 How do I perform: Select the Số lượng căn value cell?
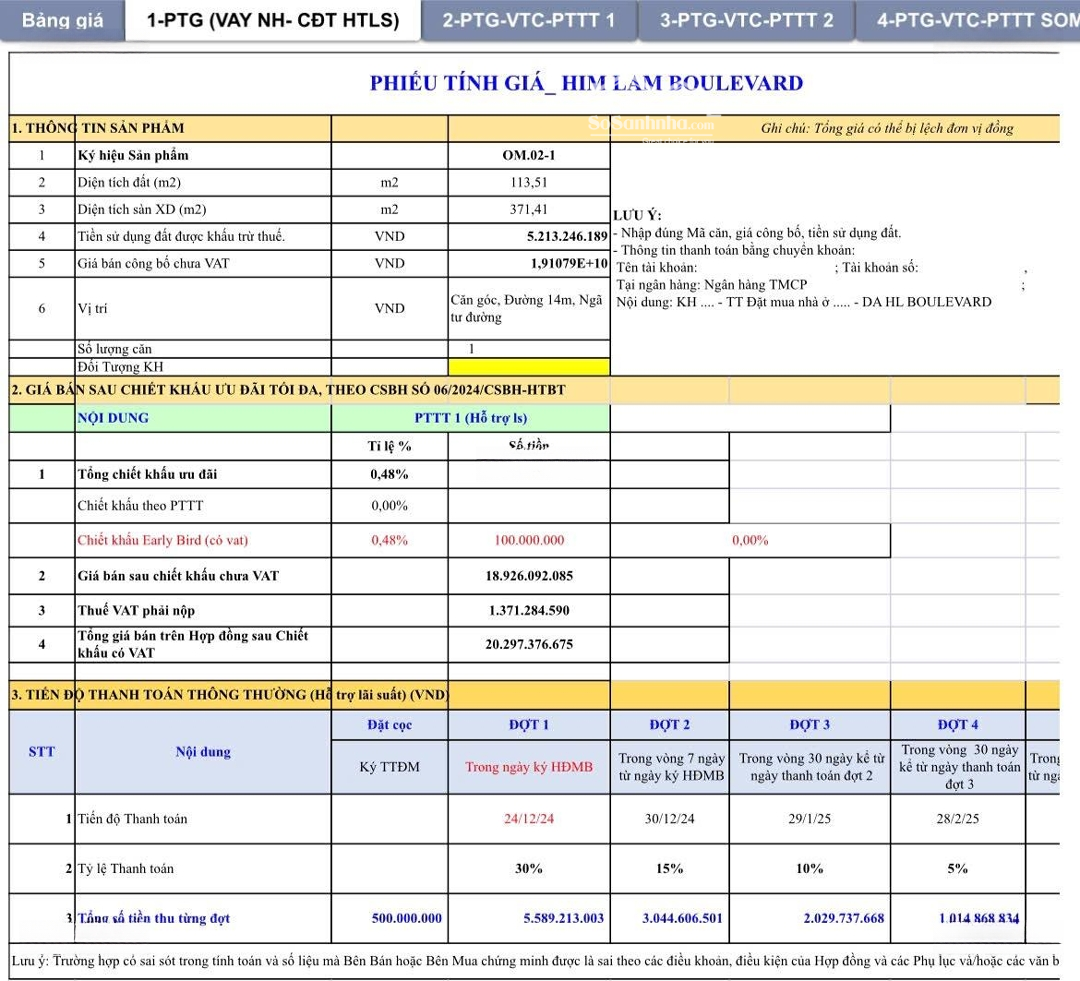(528, 349)
